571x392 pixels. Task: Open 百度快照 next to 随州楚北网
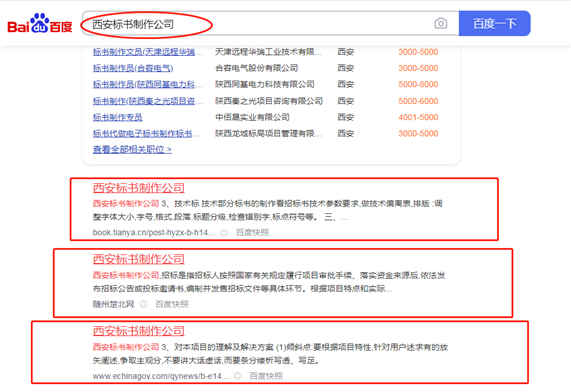pyautogui.click(x=172, y=304)
